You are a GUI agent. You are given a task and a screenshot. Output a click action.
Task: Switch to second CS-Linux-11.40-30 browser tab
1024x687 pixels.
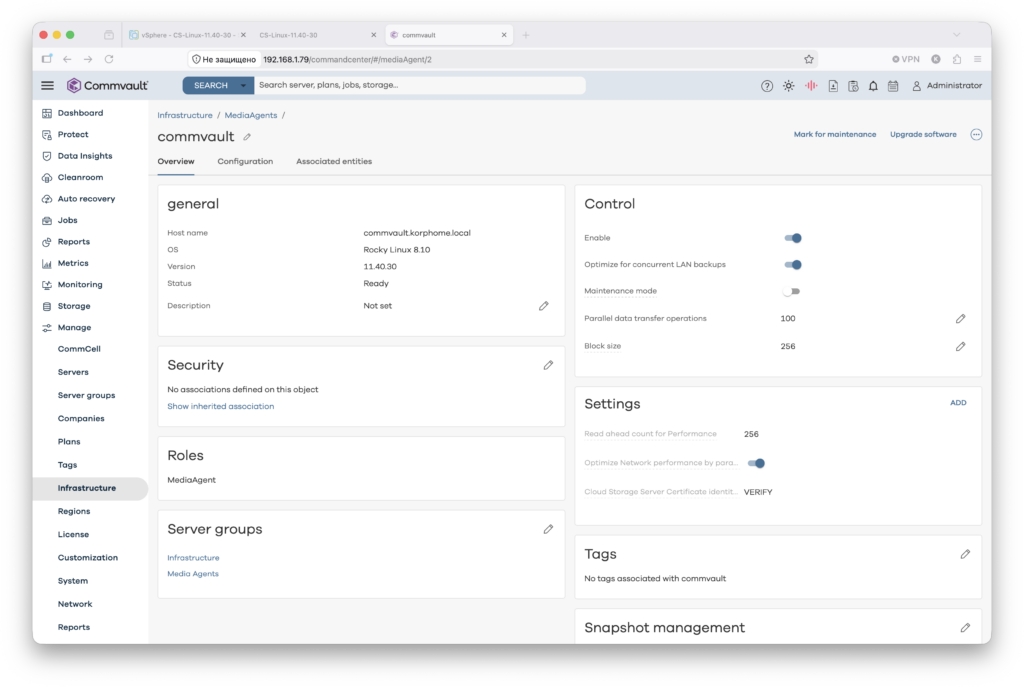click(315, 35)
